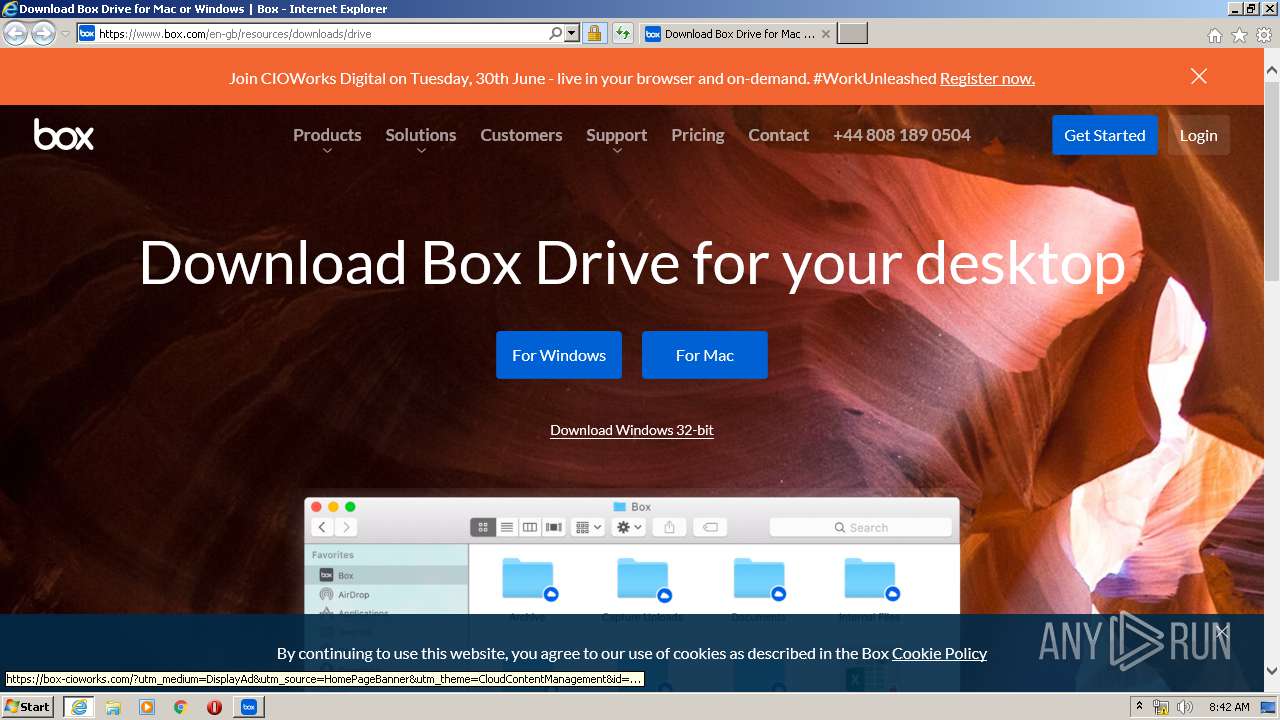Viewport: 1280px width, 720px height.
Task: Close the Download Box Drive tab
Action: [825, 34]
